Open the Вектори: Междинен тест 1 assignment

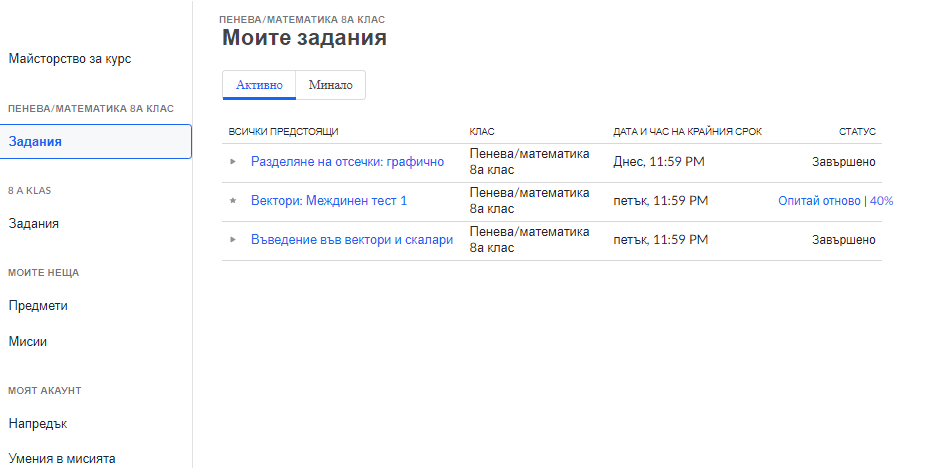pyautogui.click(x=329, y=201)
